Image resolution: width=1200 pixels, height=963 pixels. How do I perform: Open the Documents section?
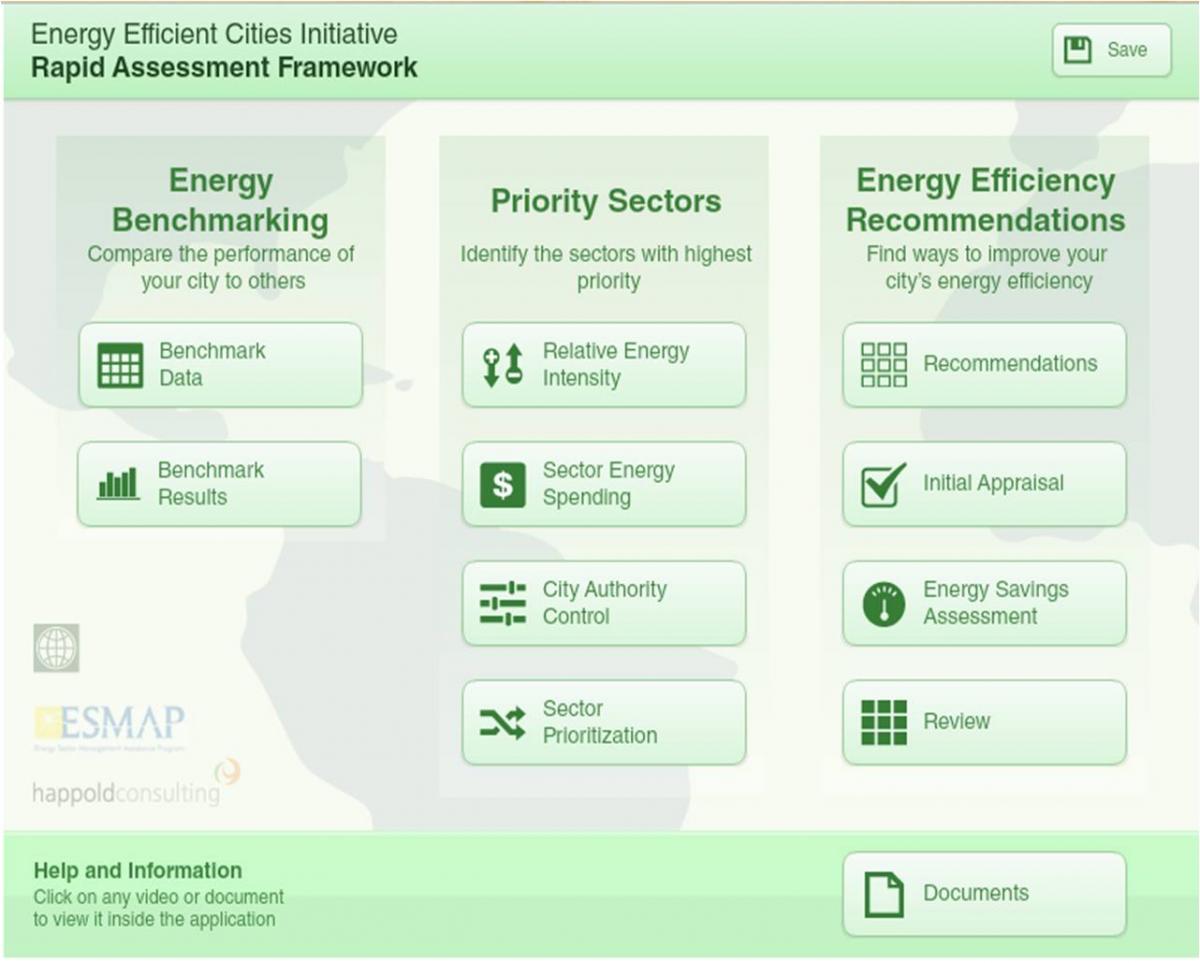[983, 892]
